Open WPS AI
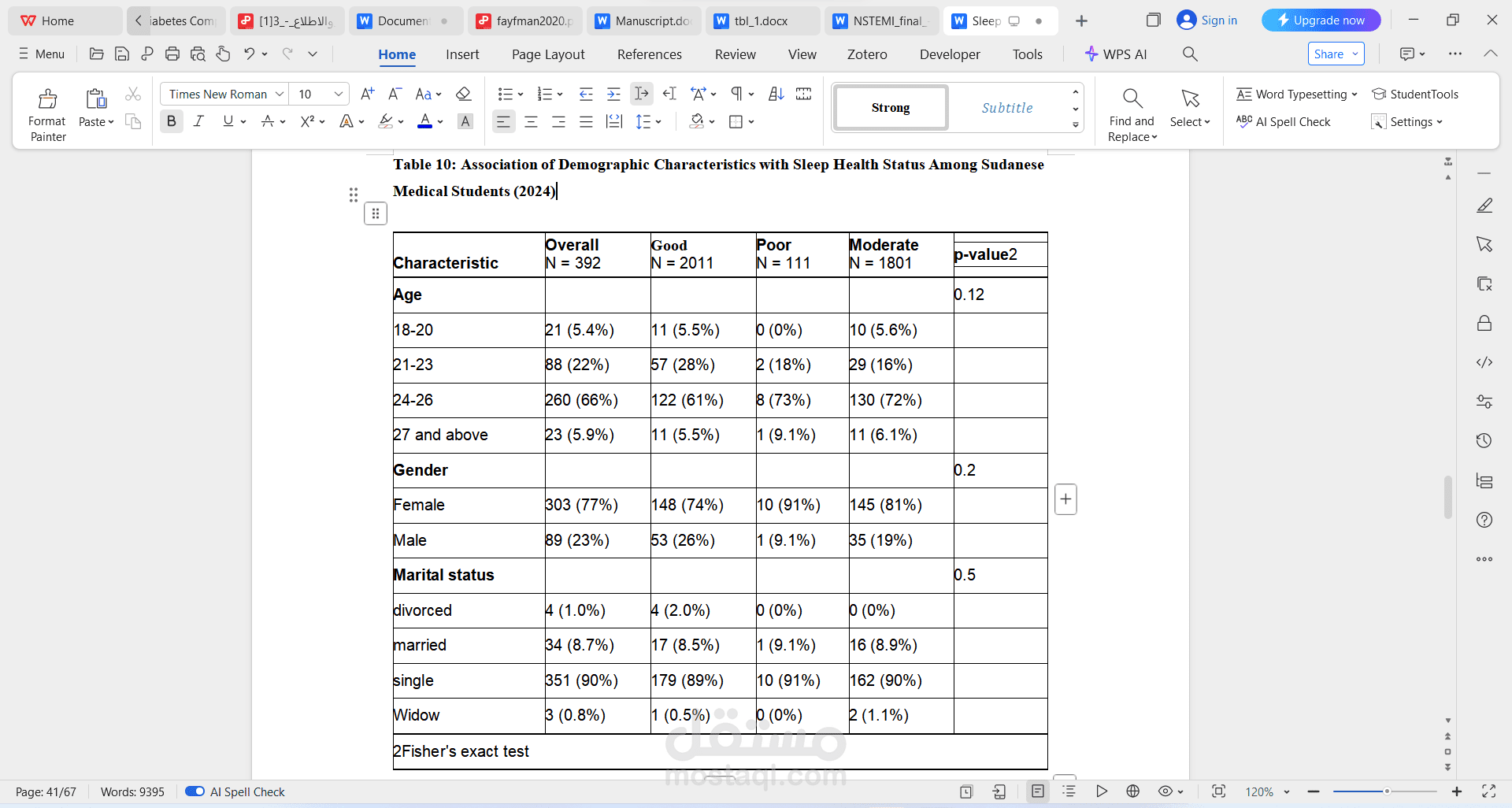Image resolution: width=1512 pixels, height=808 pixels. [x=1115, y=54]
